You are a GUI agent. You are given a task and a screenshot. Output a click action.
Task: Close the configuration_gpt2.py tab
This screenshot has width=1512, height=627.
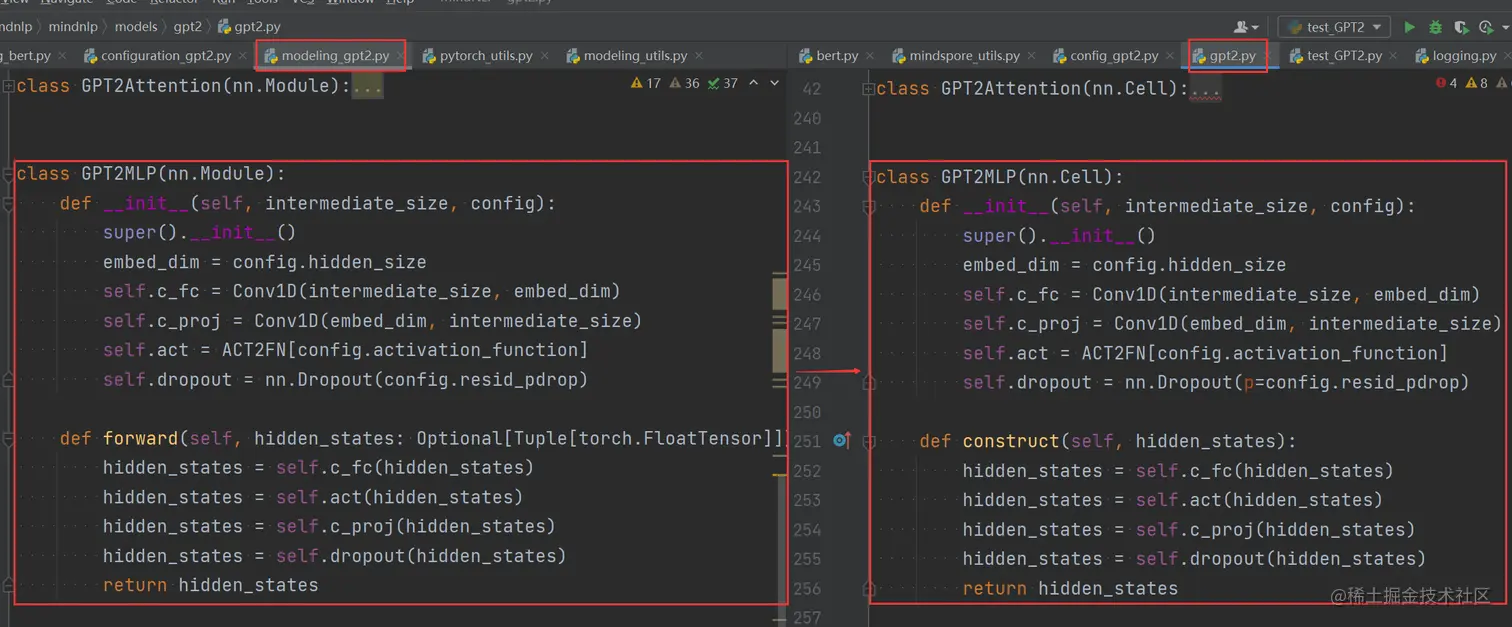tap(242, 56)
